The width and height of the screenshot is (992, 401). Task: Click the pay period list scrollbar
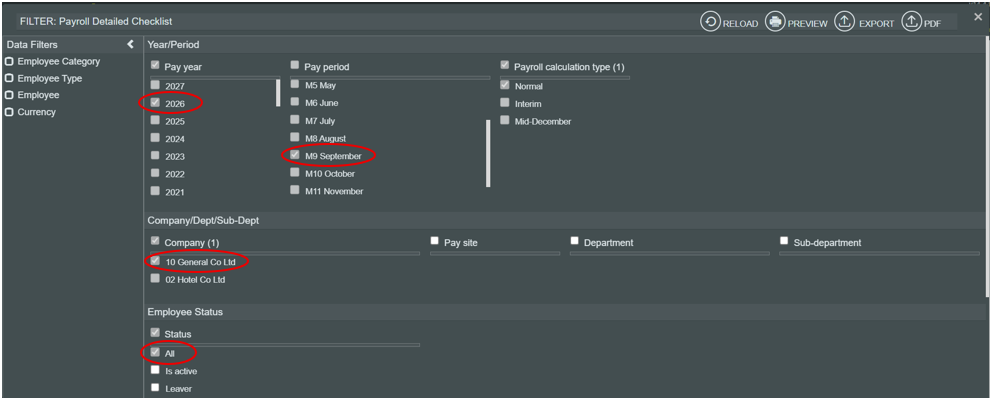pyautogui.click(x=488, y=154)
